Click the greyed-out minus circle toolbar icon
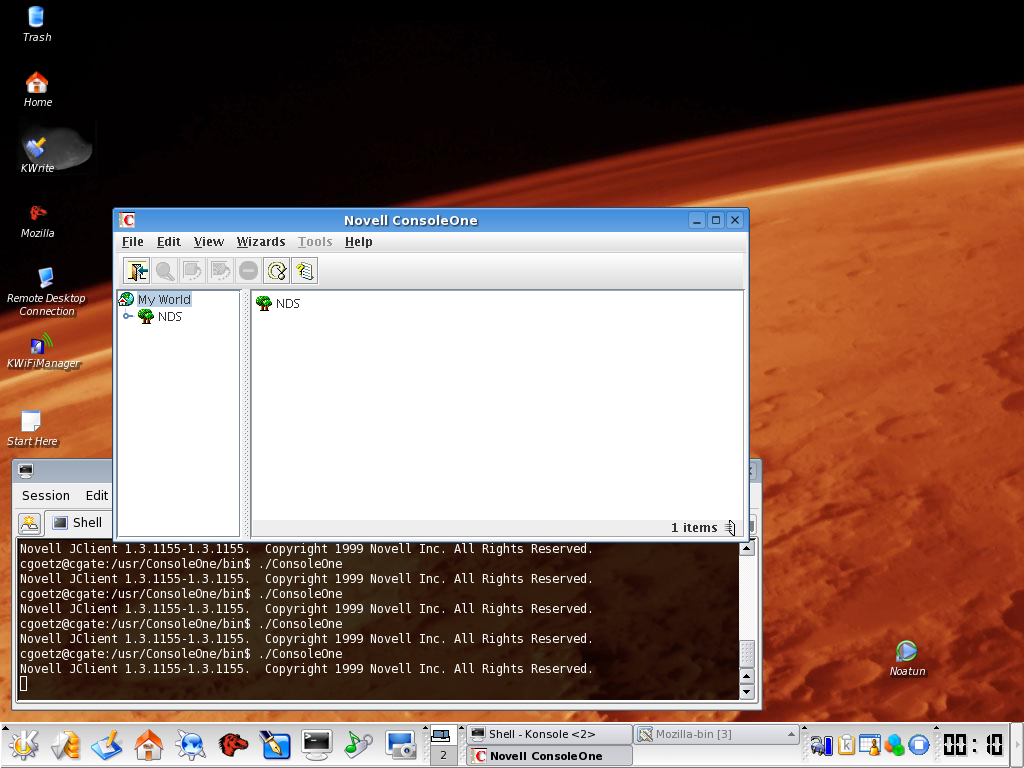Image resolution: width=1024 pixels, height=768 pixels. 249,270
